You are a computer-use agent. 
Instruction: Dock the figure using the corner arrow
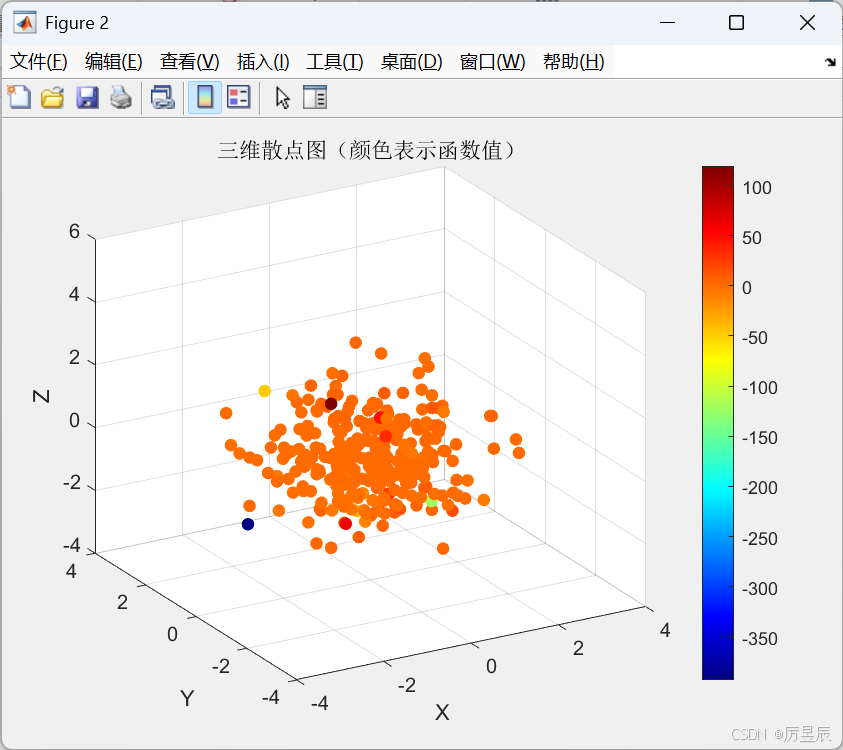tap(831, 62)
